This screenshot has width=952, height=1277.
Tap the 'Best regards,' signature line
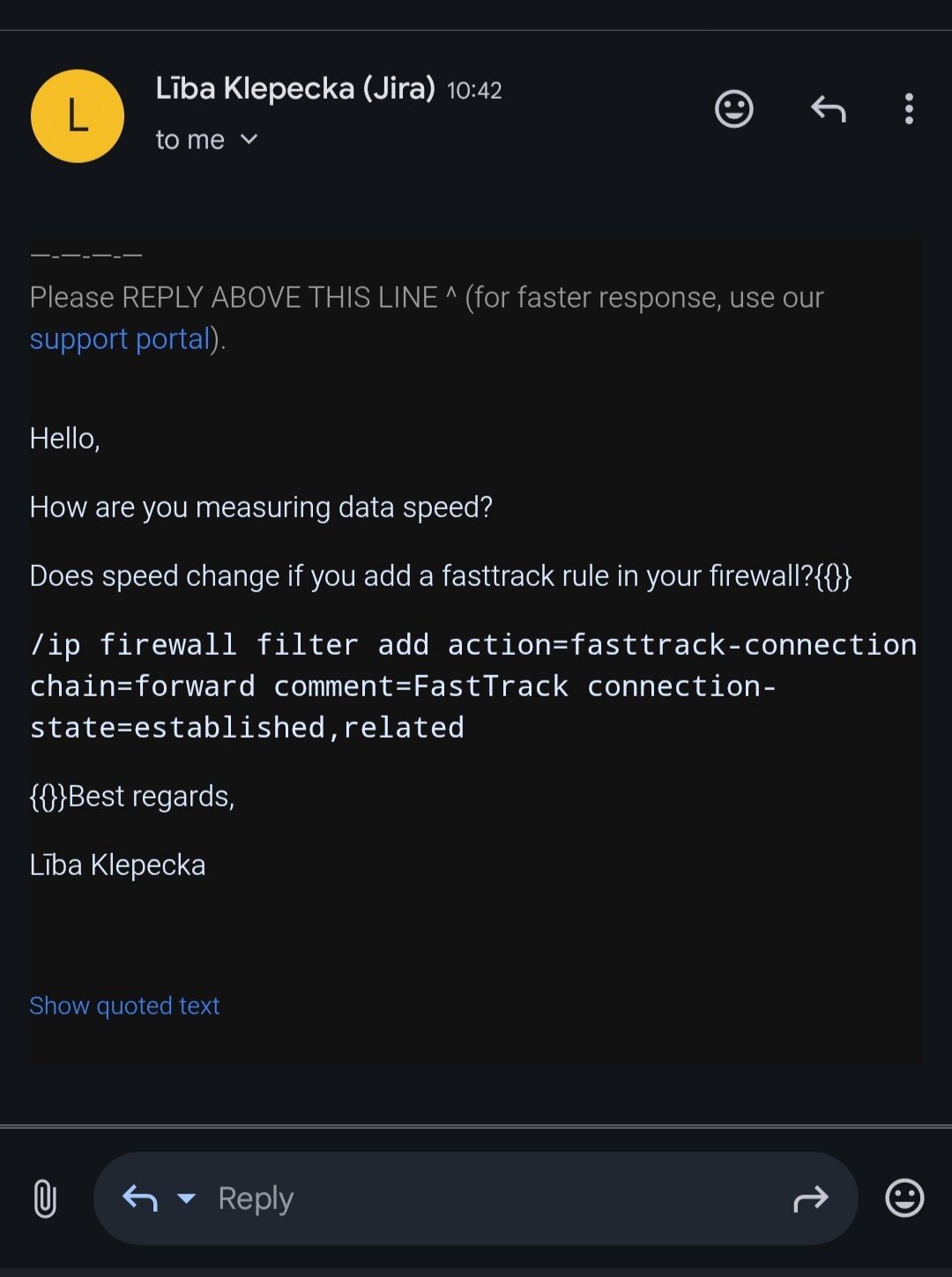pyautogui.click(x=151, y=797)
